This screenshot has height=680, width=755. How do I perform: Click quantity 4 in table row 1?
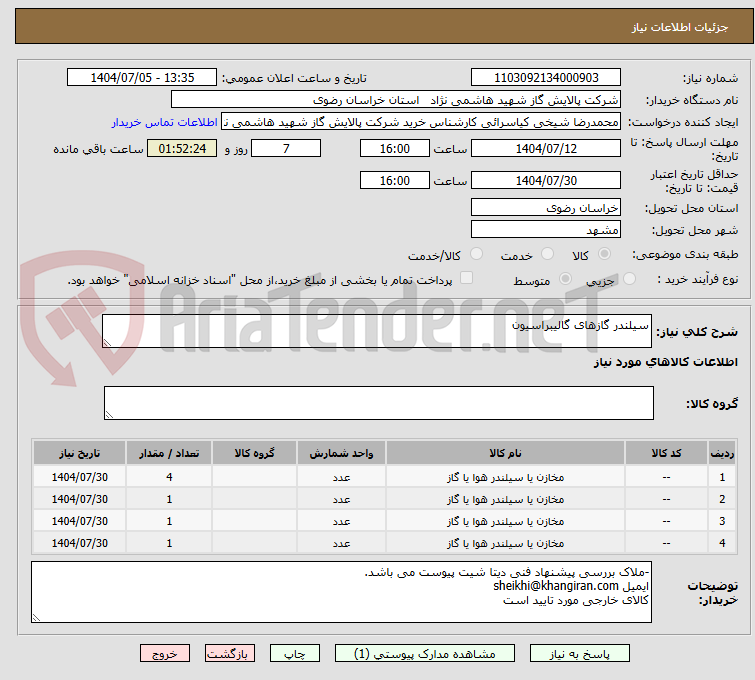[x=169, y=477]
